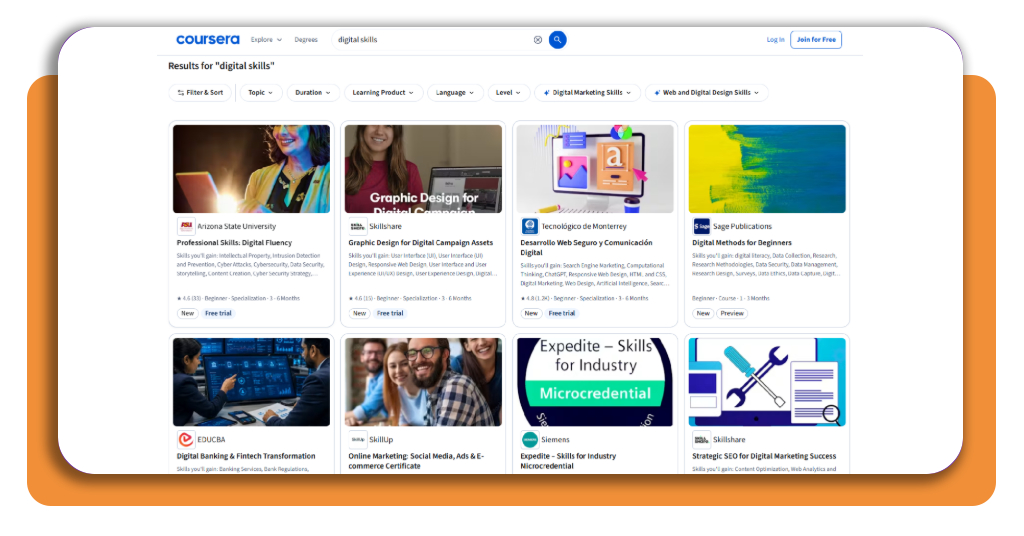Expand the Duration filter
The height and width of the screenshot is (536, 1024).
pyautogui.click(x=313, y=93)
